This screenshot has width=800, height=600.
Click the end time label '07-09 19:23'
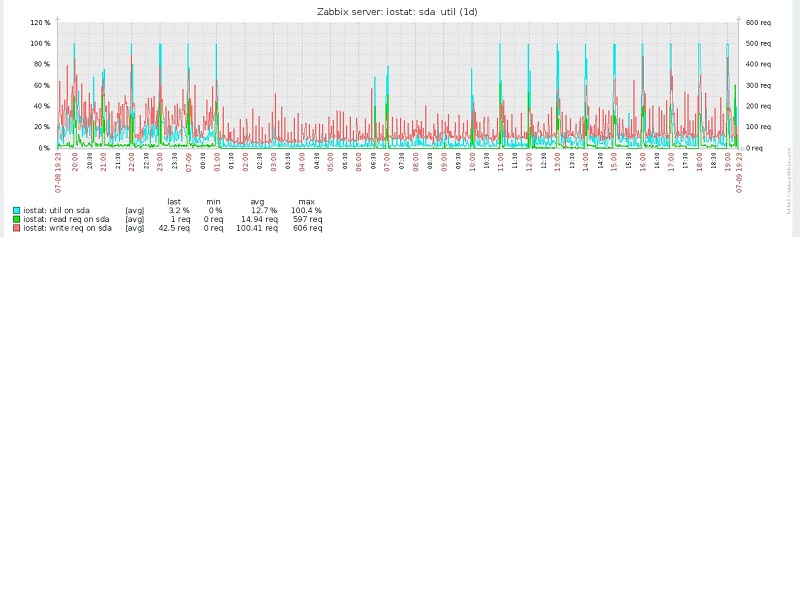(x=739, y=172)
